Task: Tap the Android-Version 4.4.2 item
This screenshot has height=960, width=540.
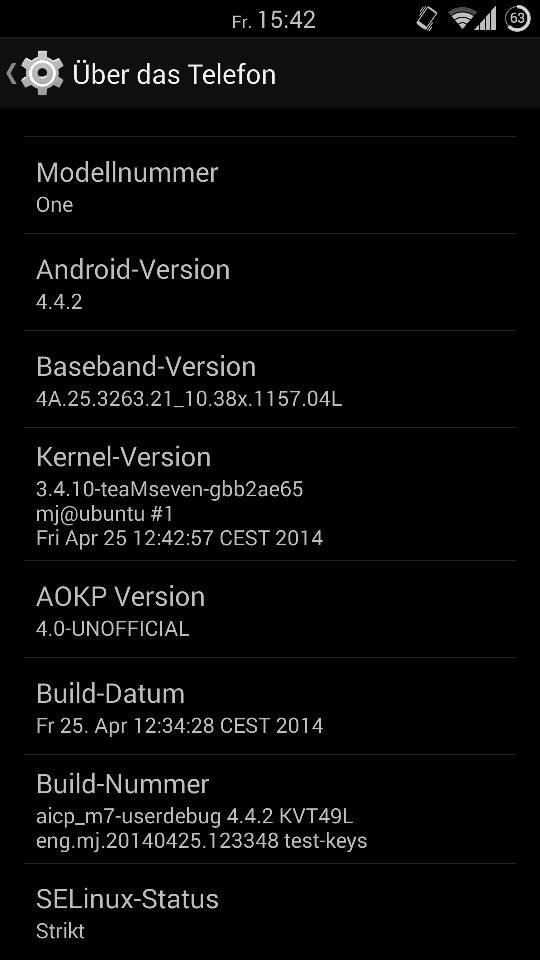Action: [270, 282]
